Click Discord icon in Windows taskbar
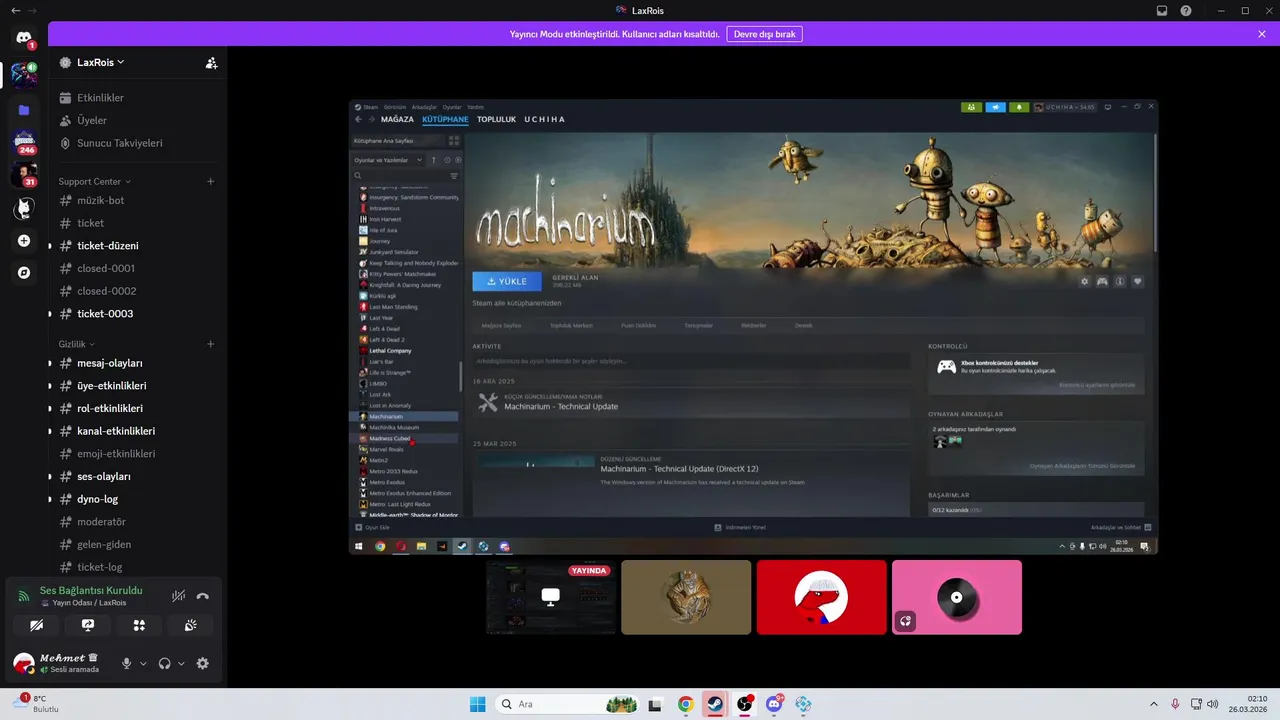1280x720 pixels. tap(773, 704)
